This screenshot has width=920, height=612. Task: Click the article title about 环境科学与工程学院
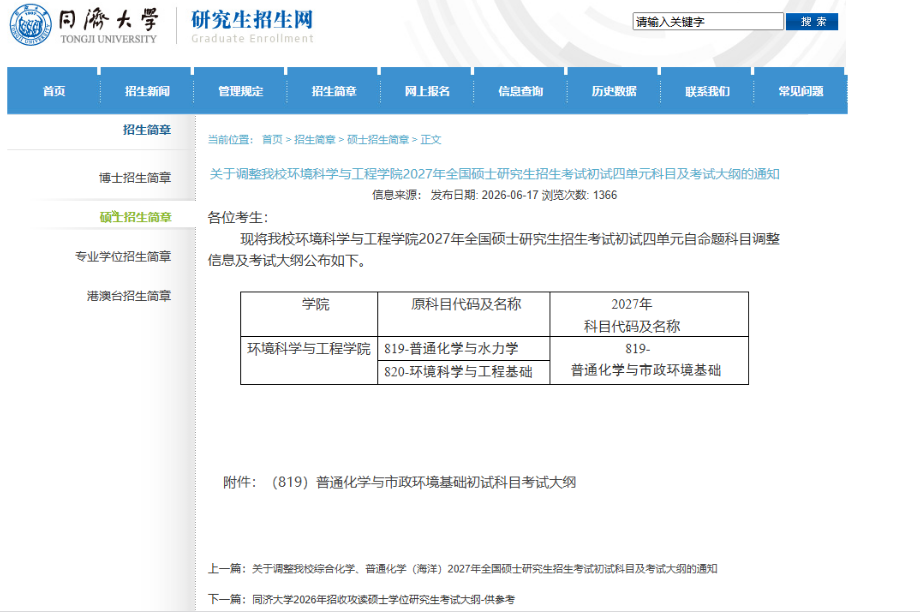point(495,174)
